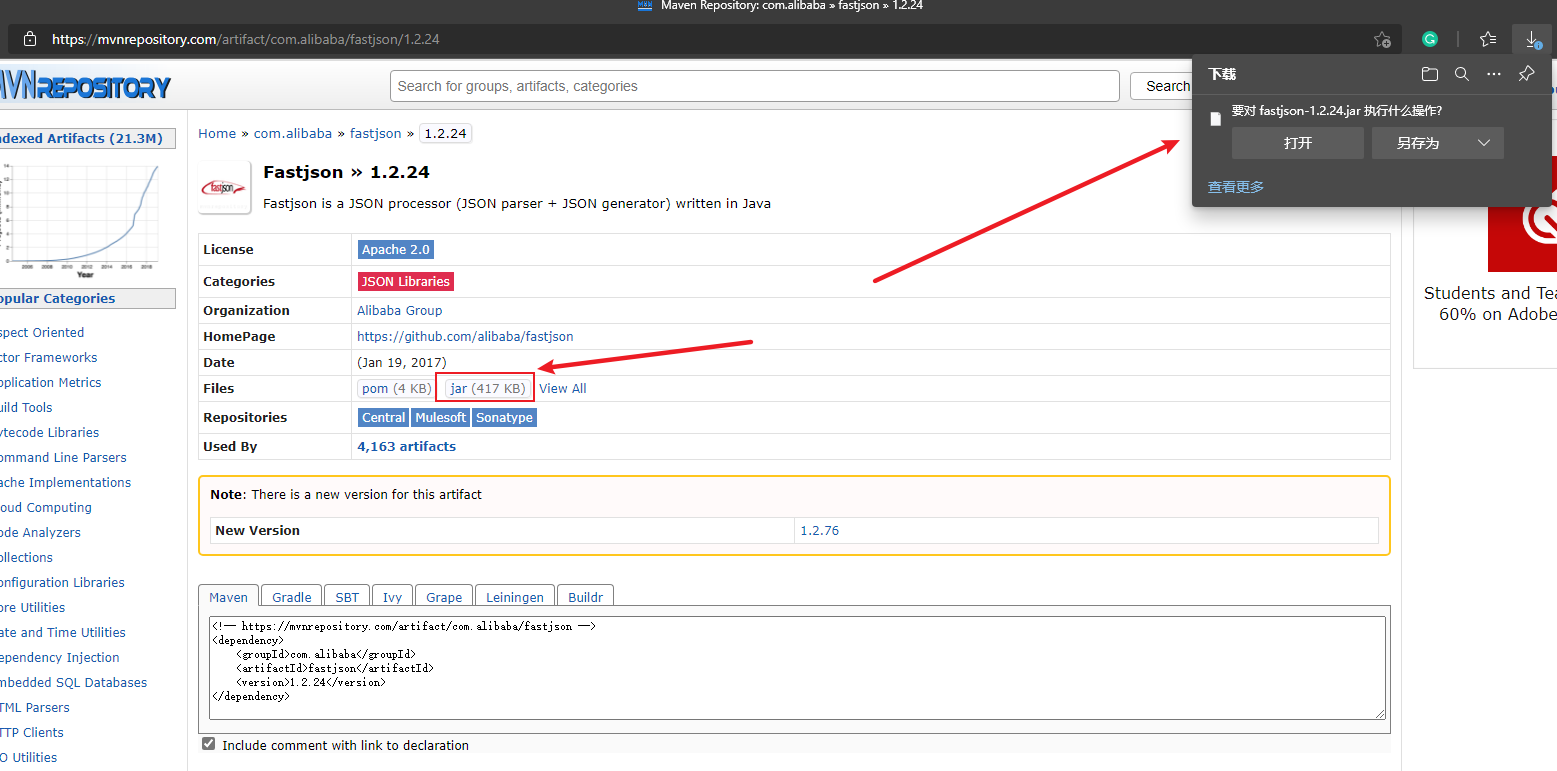Open Dependency Injection category
The height and width of the screenshot is (771, 1557).
59,658
